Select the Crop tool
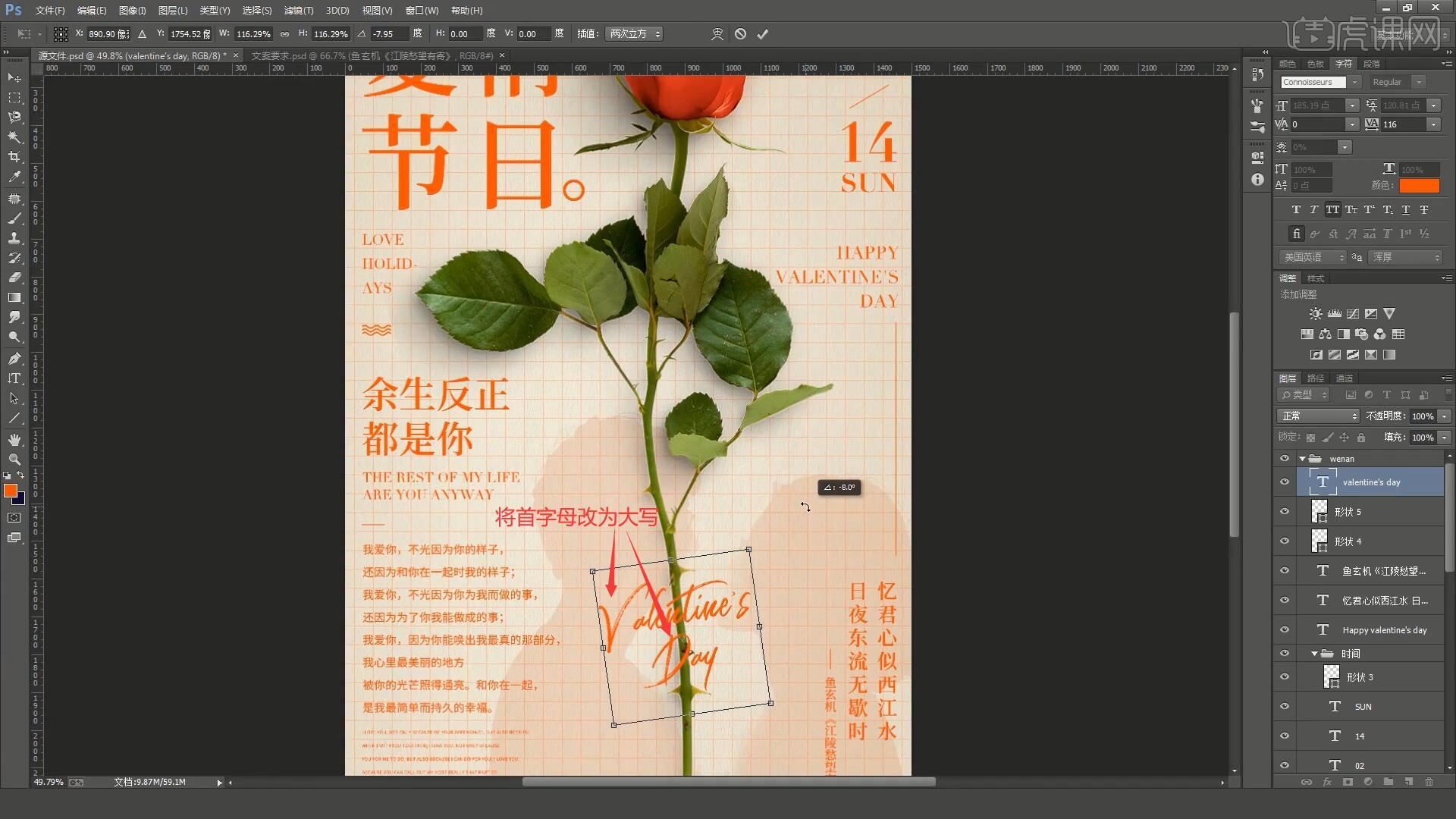Screen dimensions: 1456x819 tap(14, 157)
